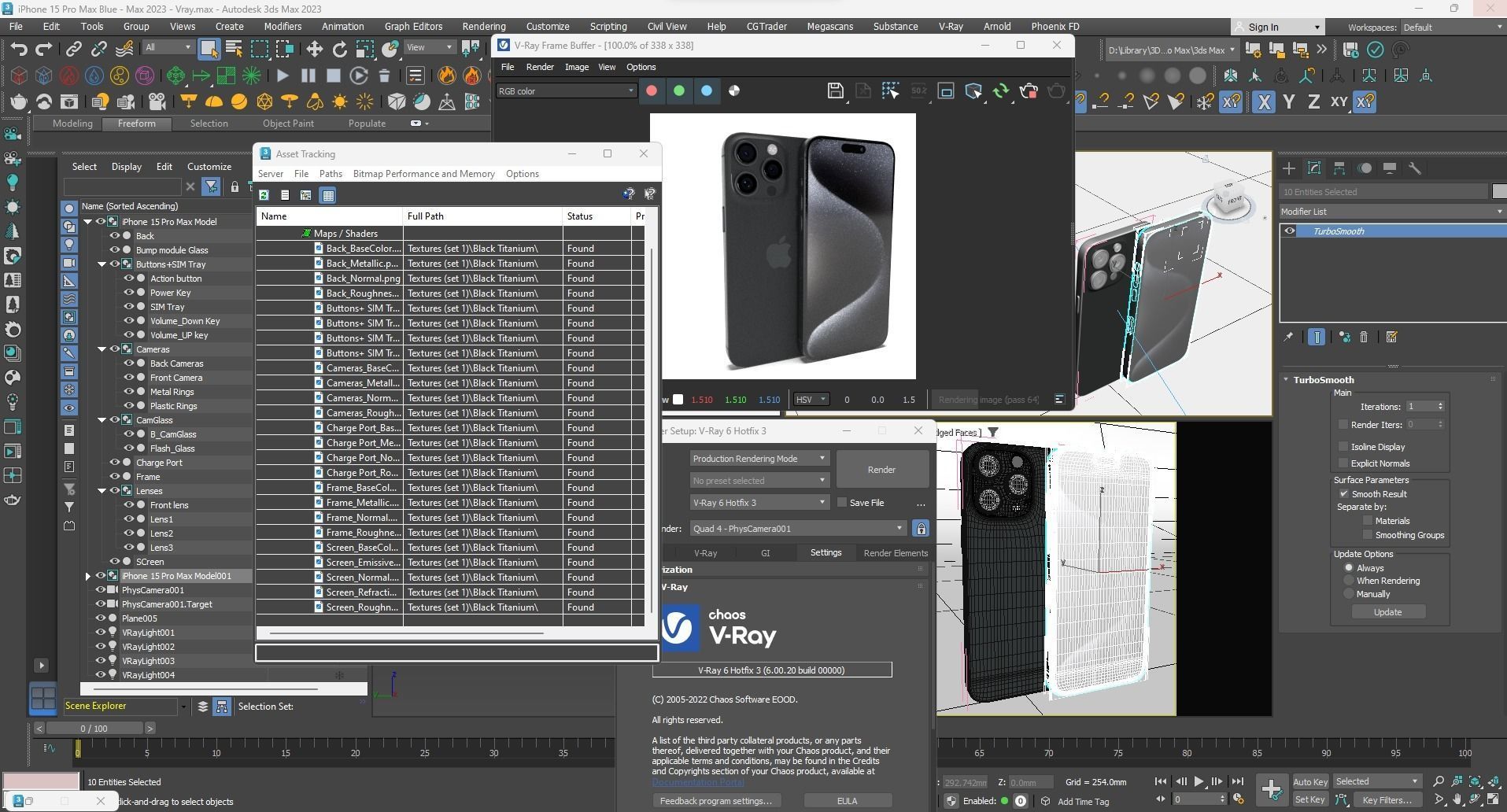Select the When Rendering update option
Image resolution: width=1507 pixels, height=812 pixels.
1349,581
